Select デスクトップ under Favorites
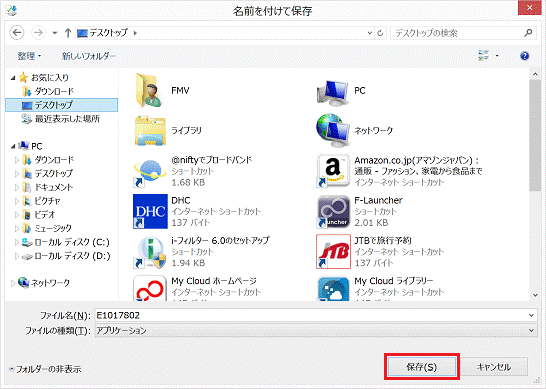The image size is (546, 389). pyautogui.click(x=62, y=105)
